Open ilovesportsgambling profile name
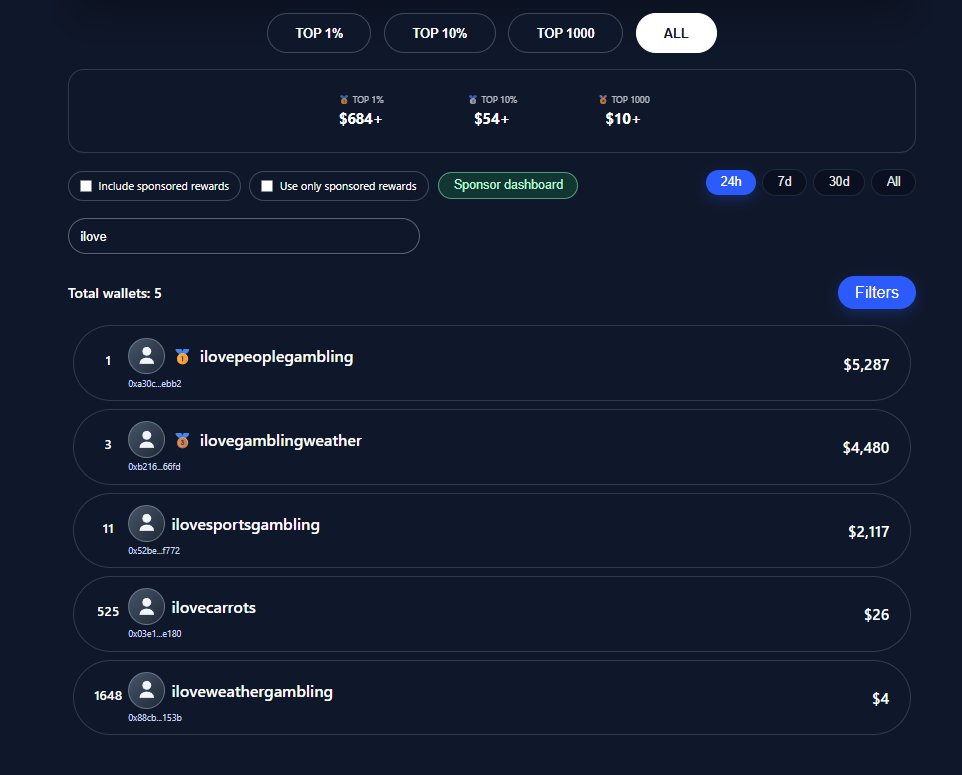The height and width of the screenshot is (775, 962). (x=245, y=525)
